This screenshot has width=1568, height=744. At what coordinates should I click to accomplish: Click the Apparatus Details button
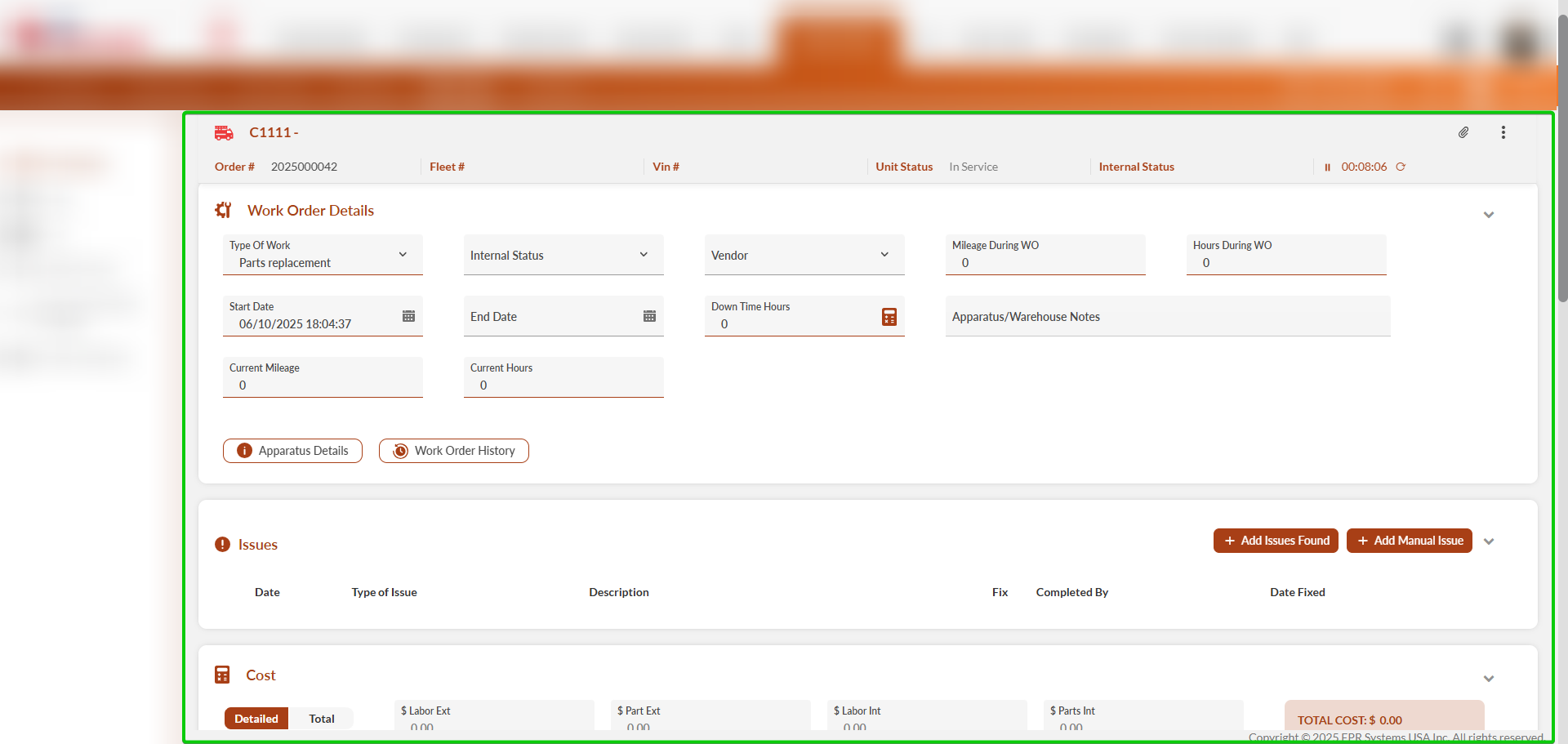292,451
